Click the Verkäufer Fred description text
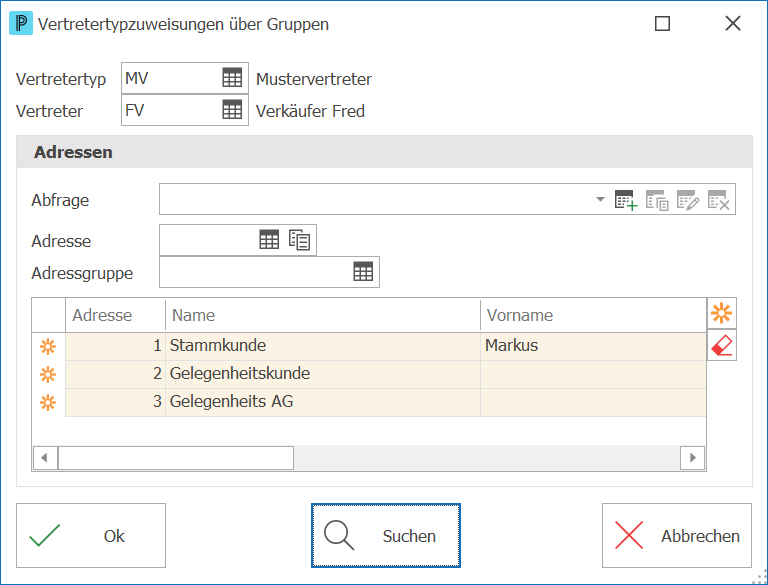The height and width of the screenshot is (585, 768). [311, 111]
